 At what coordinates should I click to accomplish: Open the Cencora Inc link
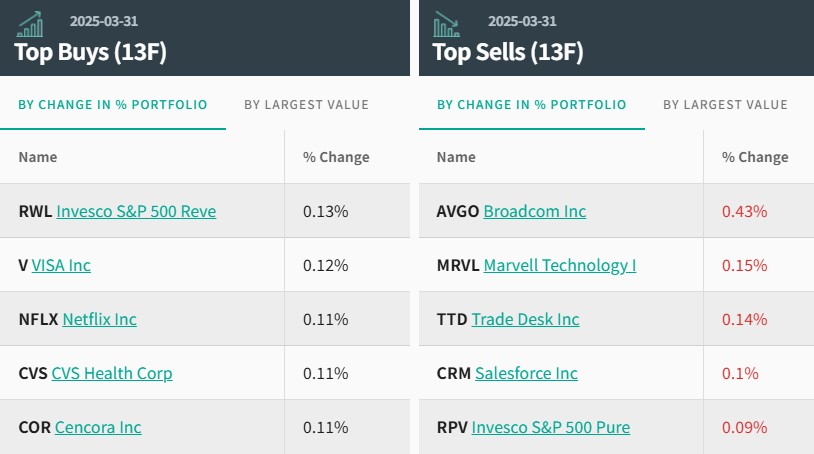pyautogui.click(x=98, y=427)
